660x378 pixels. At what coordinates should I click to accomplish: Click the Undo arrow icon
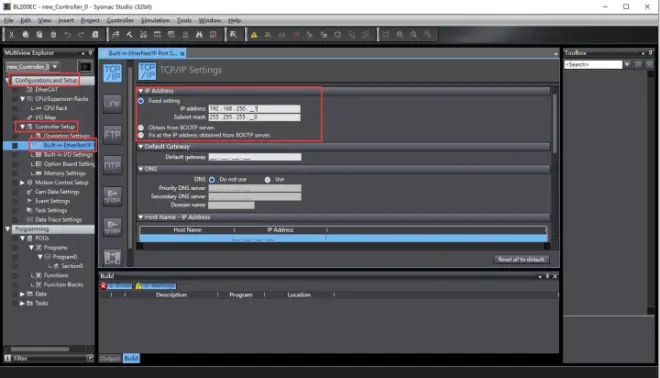click(67, 35)
